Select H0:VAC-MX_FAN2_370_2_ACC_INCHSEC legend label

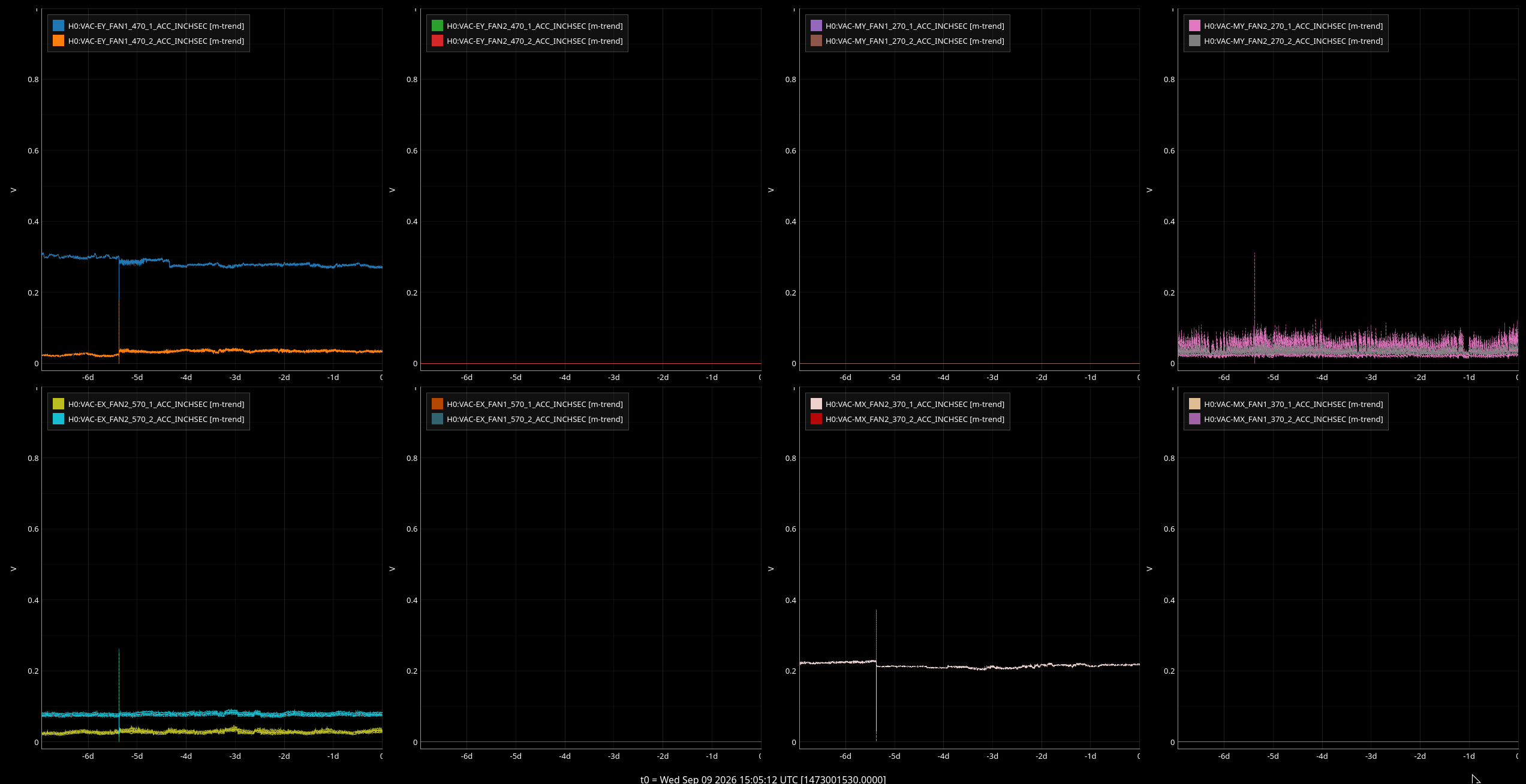click(x=914, y=419)
